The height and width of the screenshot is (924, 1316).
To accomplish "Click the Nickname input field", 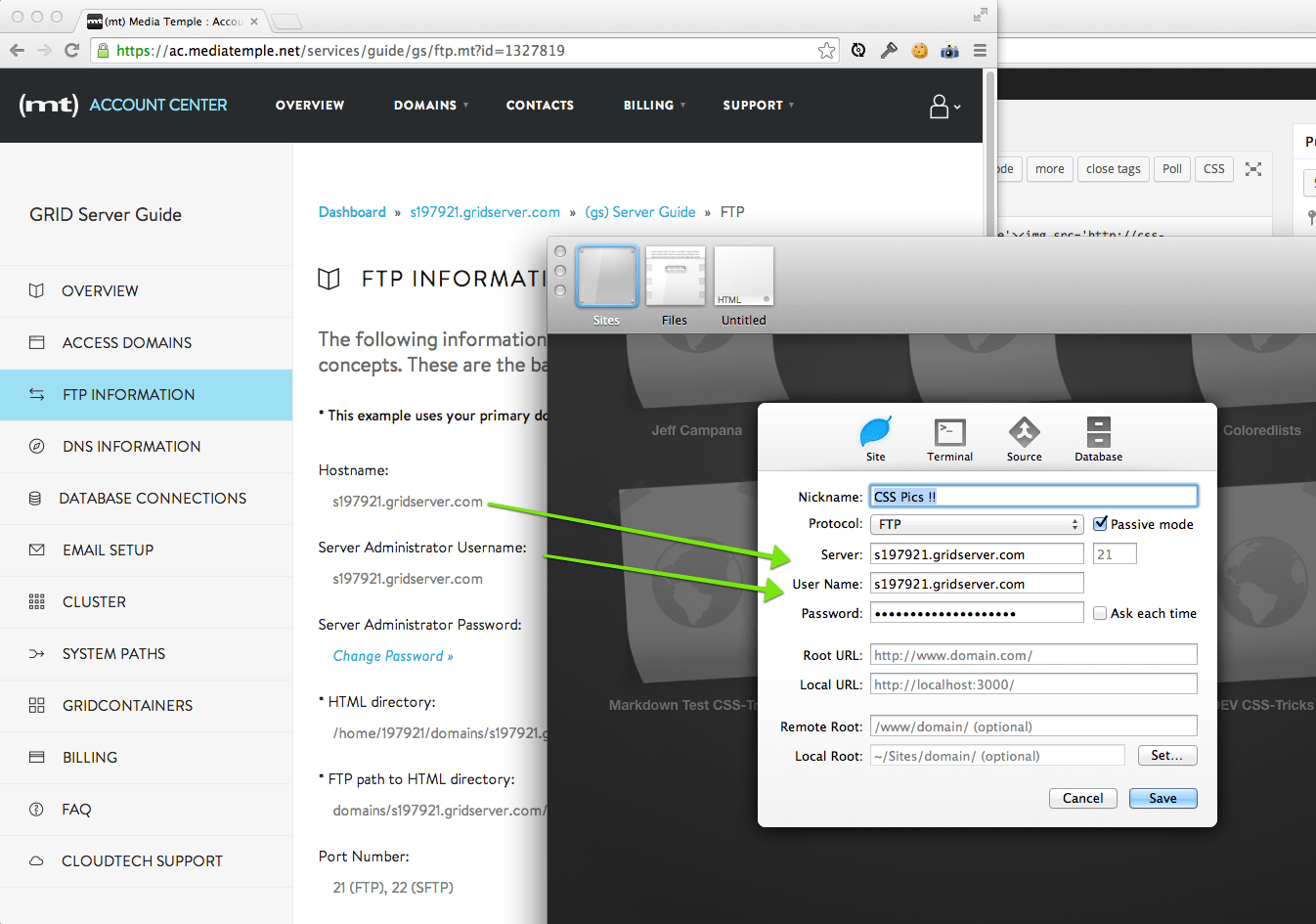I will point(1033,497).
